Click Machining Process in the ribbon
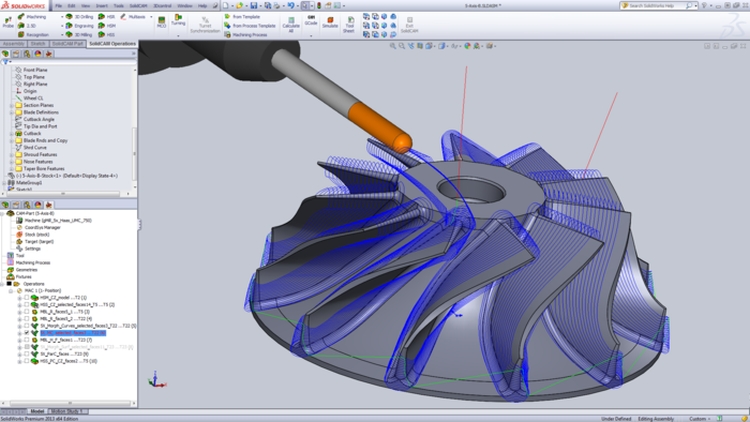 pyautogui.click(x=245, y=35)
